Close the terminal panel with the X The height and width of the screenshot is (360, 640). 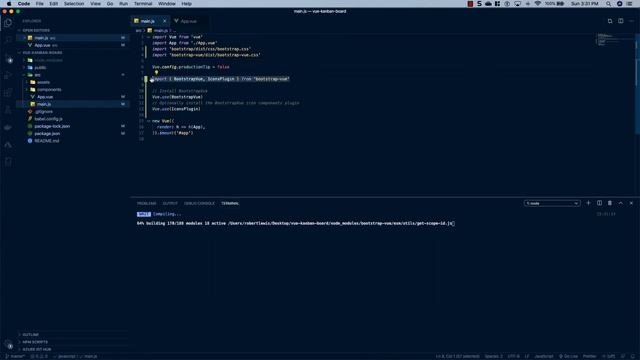coord(631,203)
